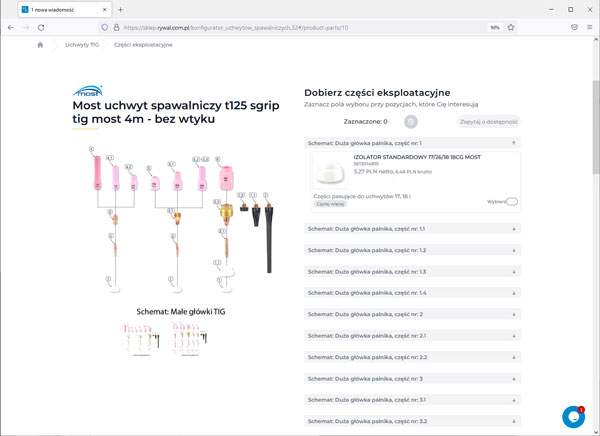Image resolution: width=600 pixels, height=436 pixels.
Task: Click the Most brand logo
Action: [88, 91]
